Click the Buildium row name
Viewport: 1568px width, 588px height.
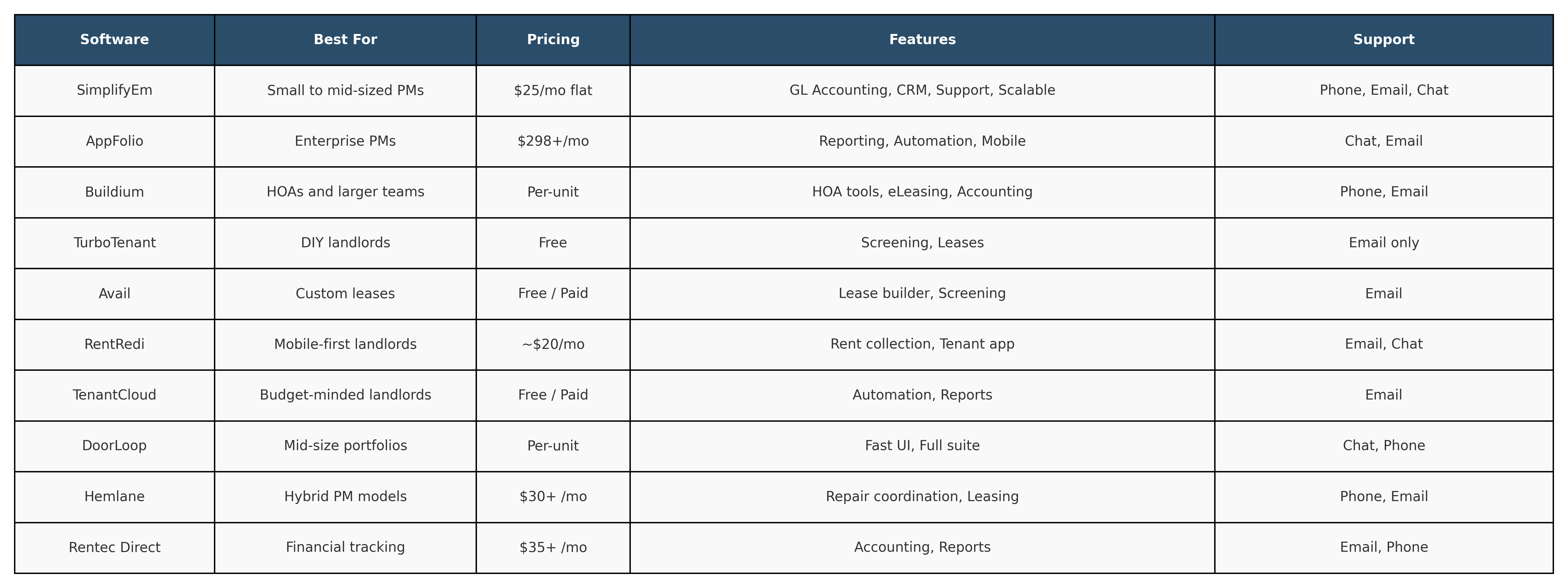click(114, 192)
